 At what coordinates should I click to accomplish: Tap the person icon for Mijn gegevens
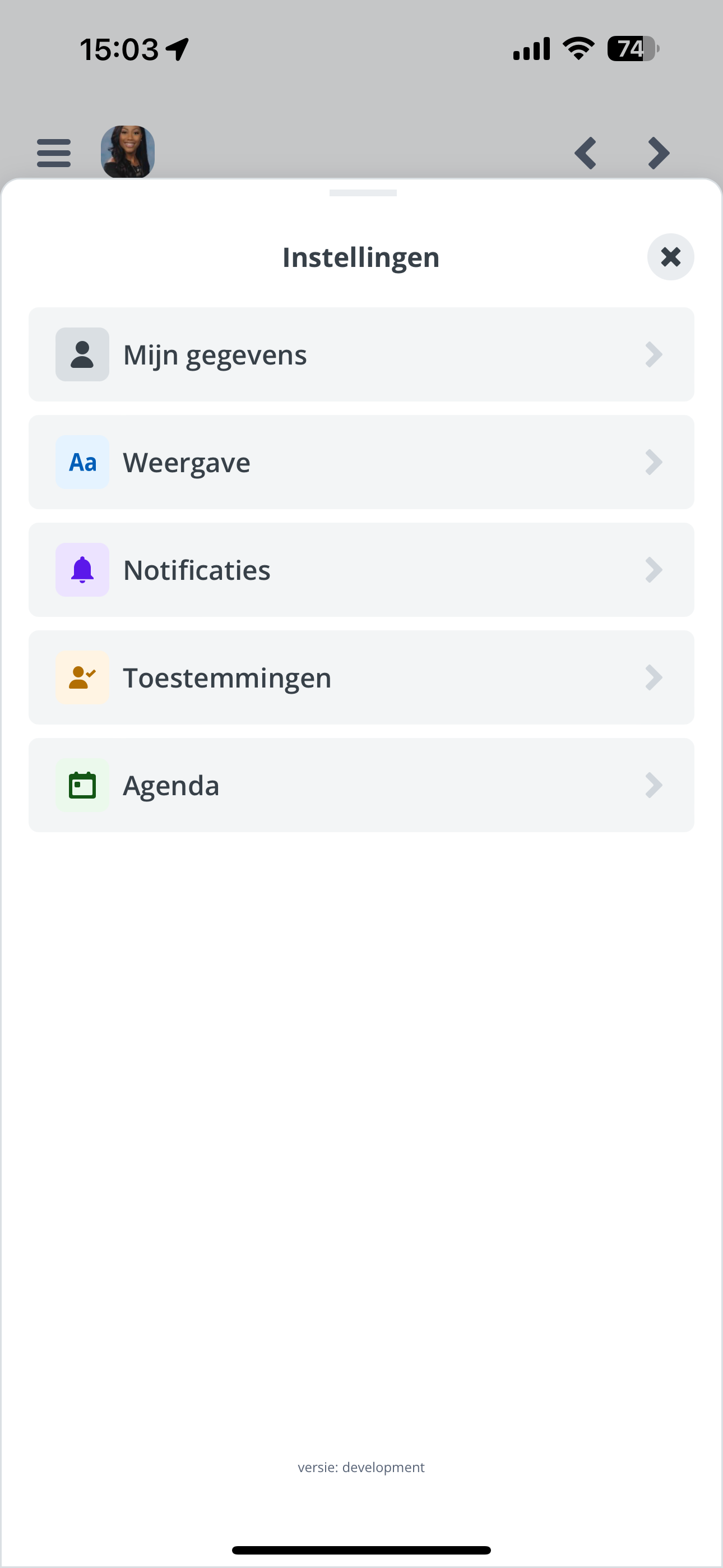(82, 355)
